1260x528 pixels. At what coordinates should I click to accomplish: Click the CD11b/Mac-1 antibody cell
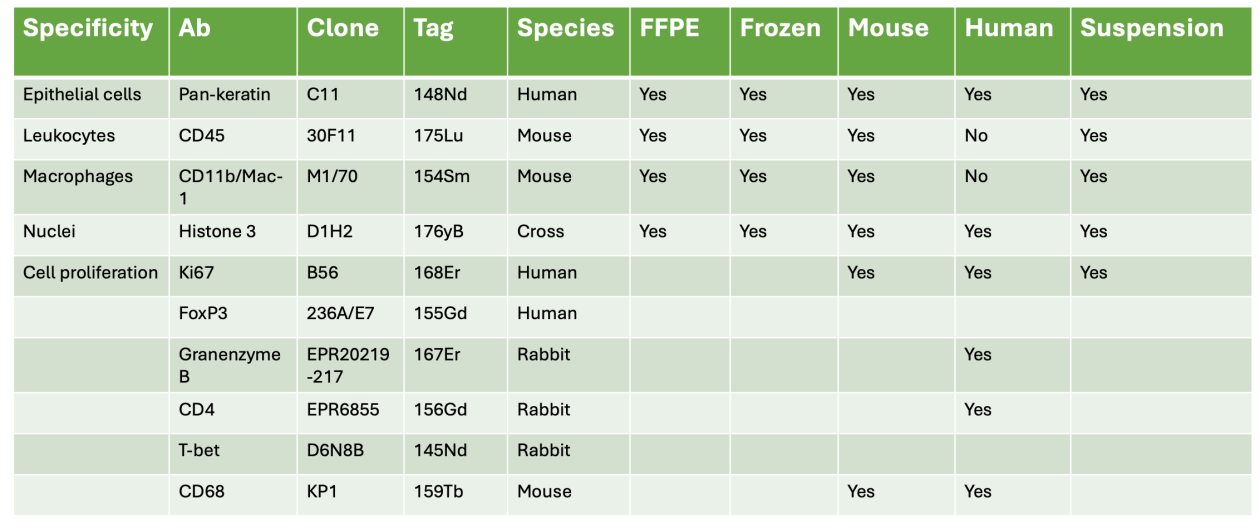[x=230, y=187]
